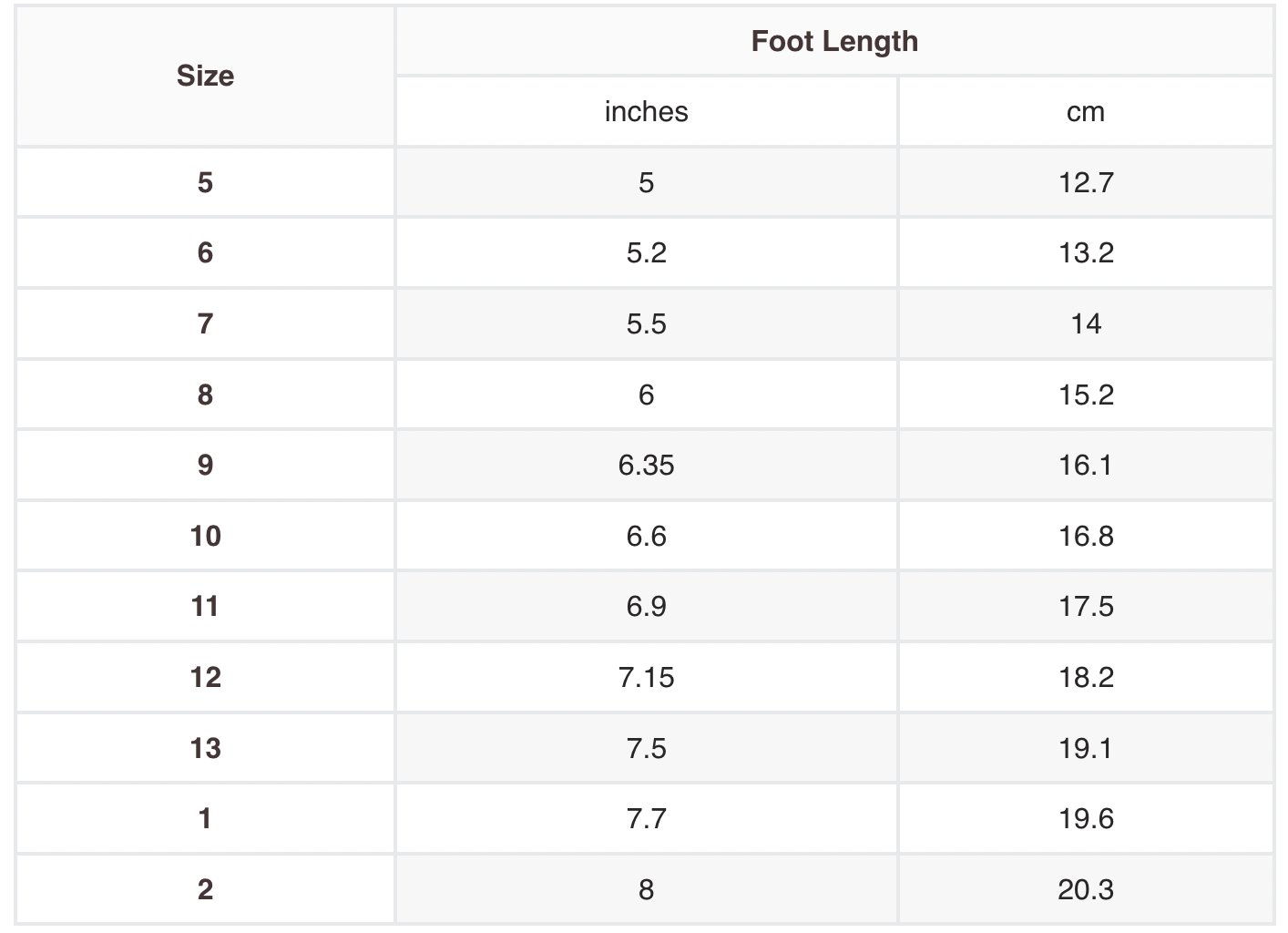Click the 12.7 cm cell

pyautogui.click(x=1086, y=182)
